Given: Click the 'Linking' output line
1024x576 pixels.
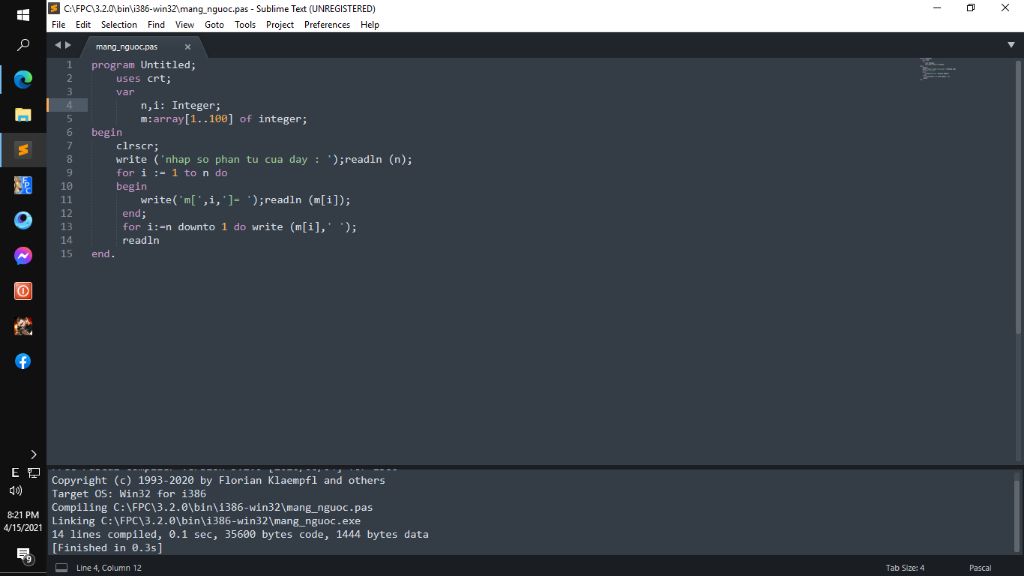Looking at the screenshot, I should point(206,520).
